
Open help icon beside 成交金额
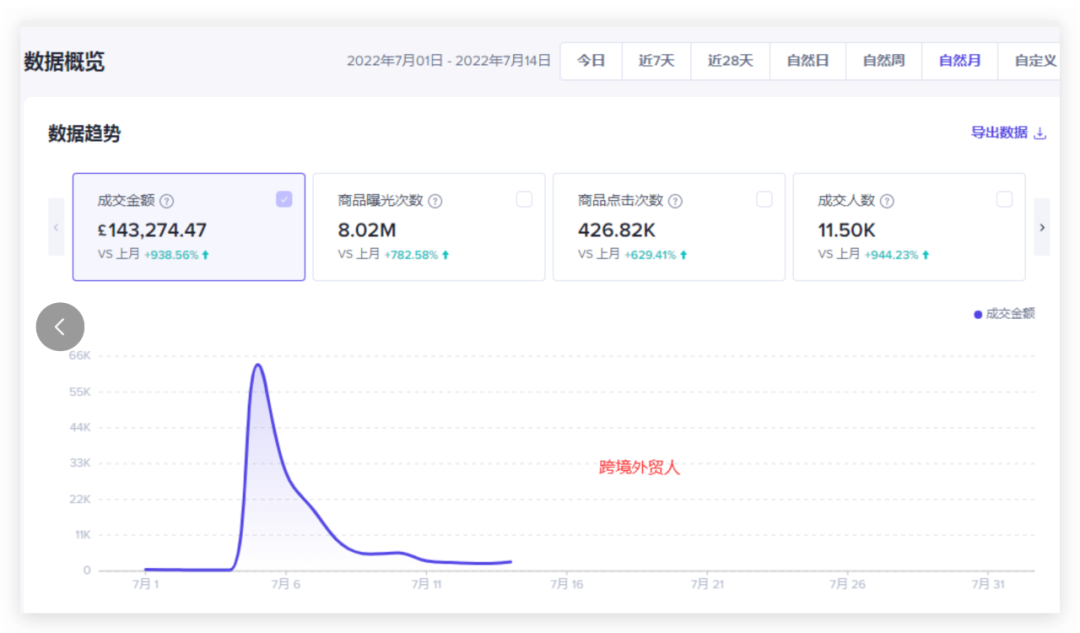[167, 201]
